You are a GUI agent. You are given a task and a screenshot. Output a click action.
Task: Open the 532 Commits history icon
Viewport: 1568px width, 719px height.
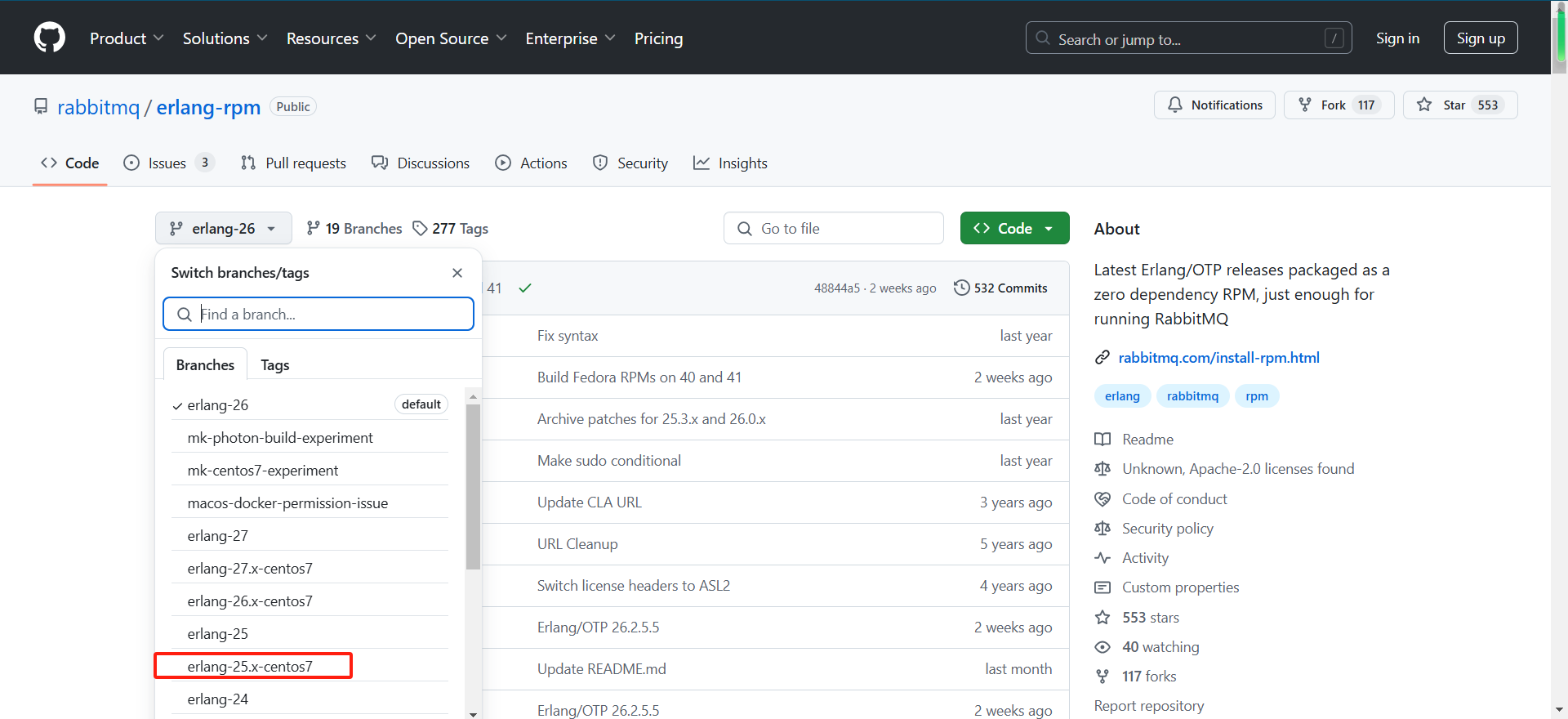point(961,288)
